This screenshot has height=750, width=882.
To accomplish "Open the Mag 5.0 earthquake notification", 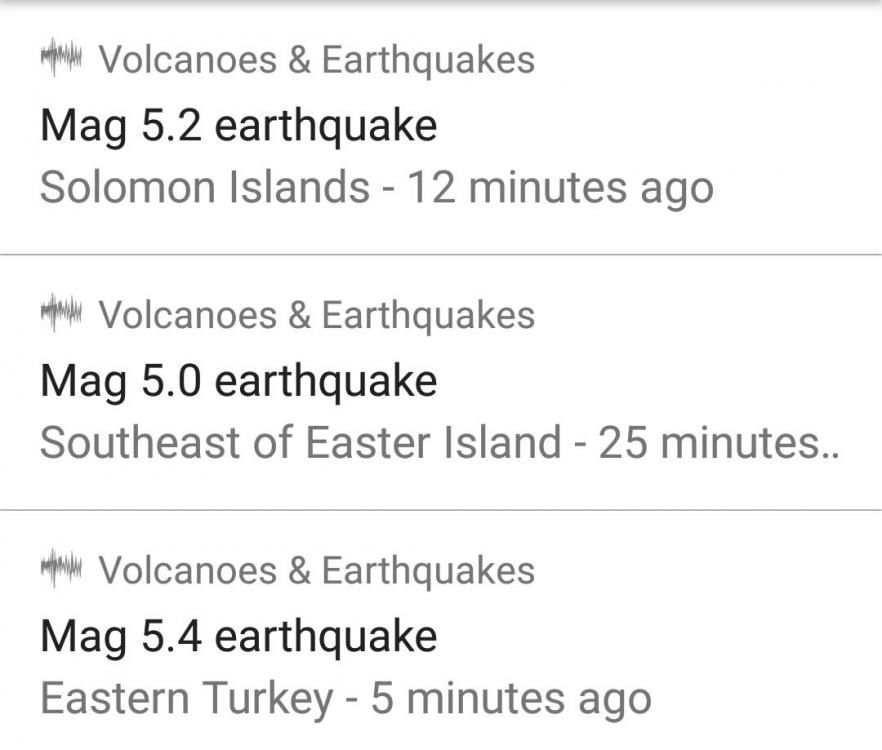I will 238,381.
